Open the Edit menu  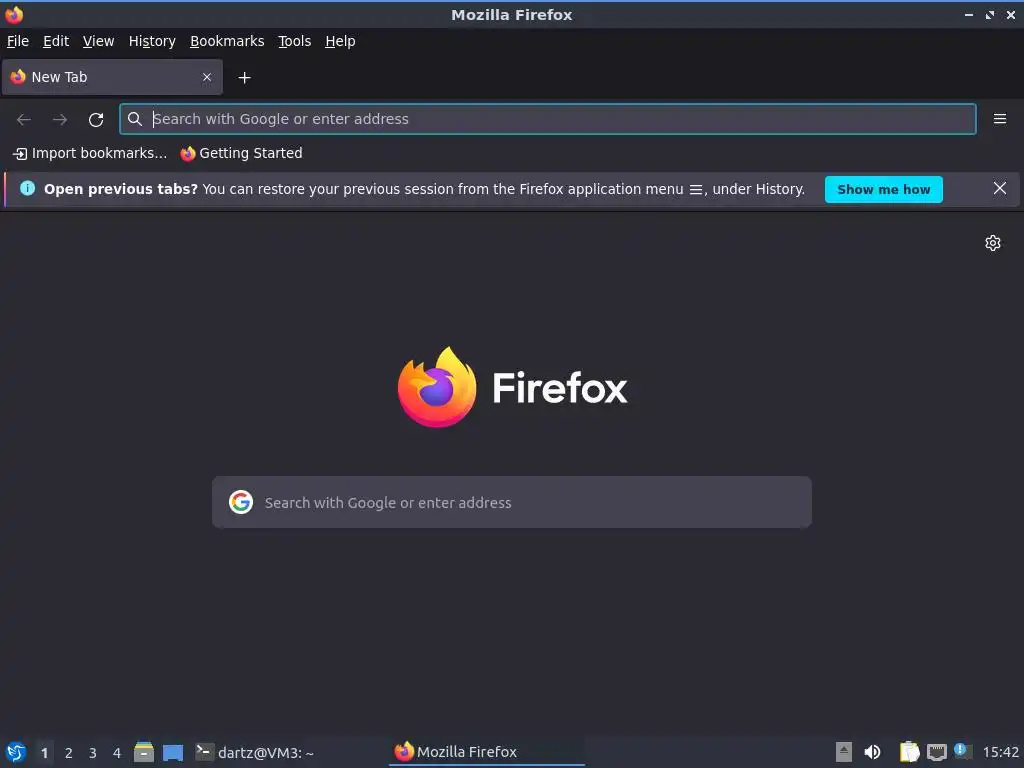click(56, 41)
